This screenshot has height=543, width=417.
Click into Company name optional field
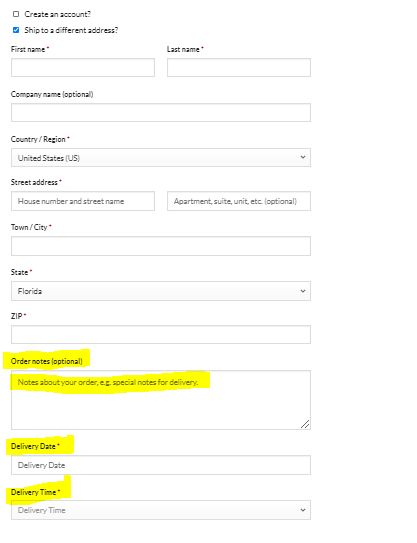[161, 113]
